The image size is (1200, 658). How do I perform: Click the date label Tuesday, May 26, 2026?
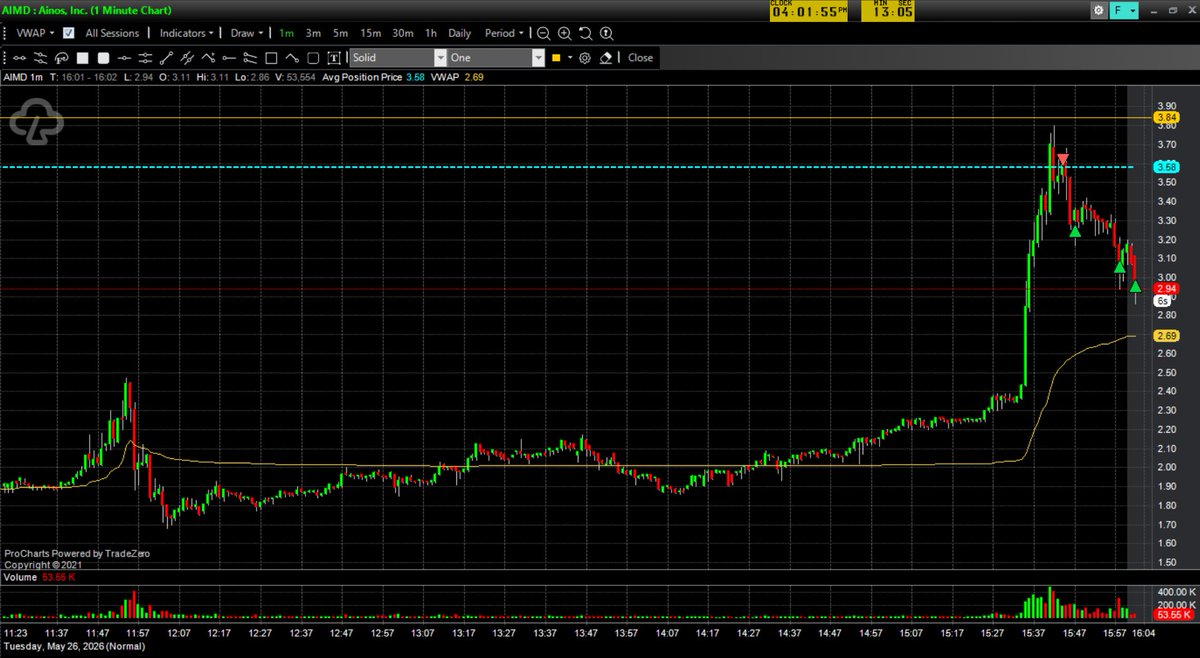(x=72, y=649)
